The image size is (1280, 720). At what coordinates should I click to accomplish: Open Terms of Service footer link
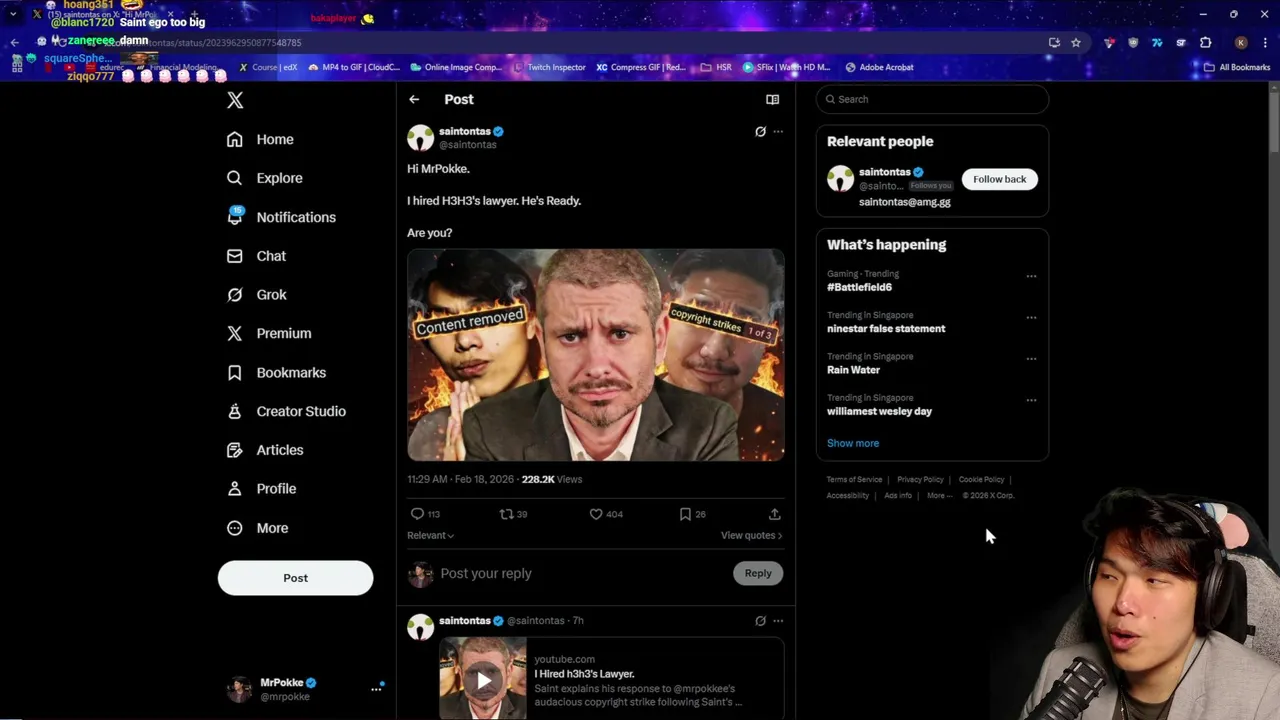(854, 479)
